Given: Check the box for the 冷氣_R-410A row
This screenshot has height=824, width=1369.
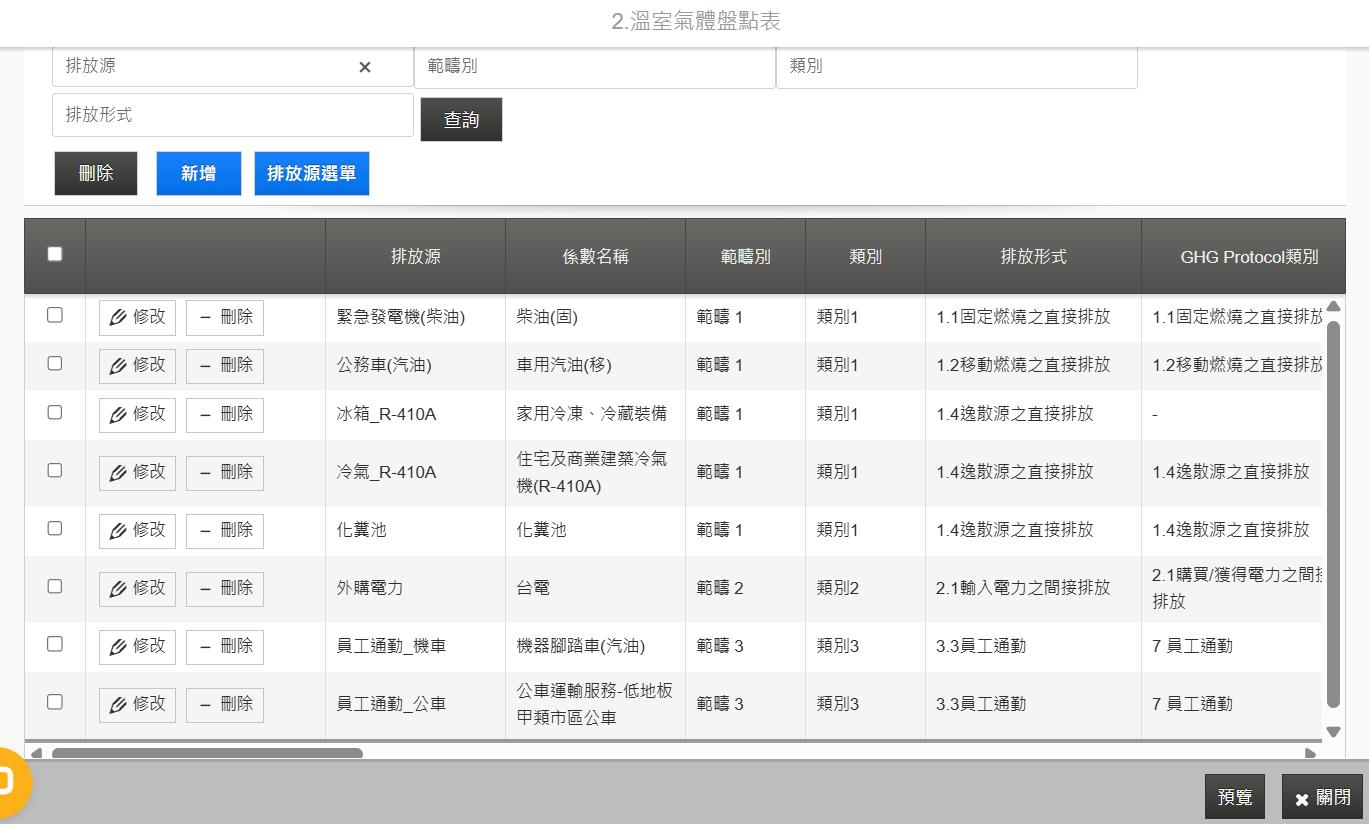Looking at the screenshot, I should (55, 470).
